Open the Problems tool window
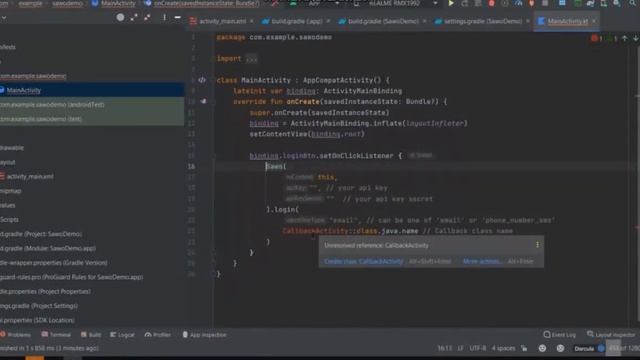The width and height of the screenshot is (640, 360). coord(16,335)
